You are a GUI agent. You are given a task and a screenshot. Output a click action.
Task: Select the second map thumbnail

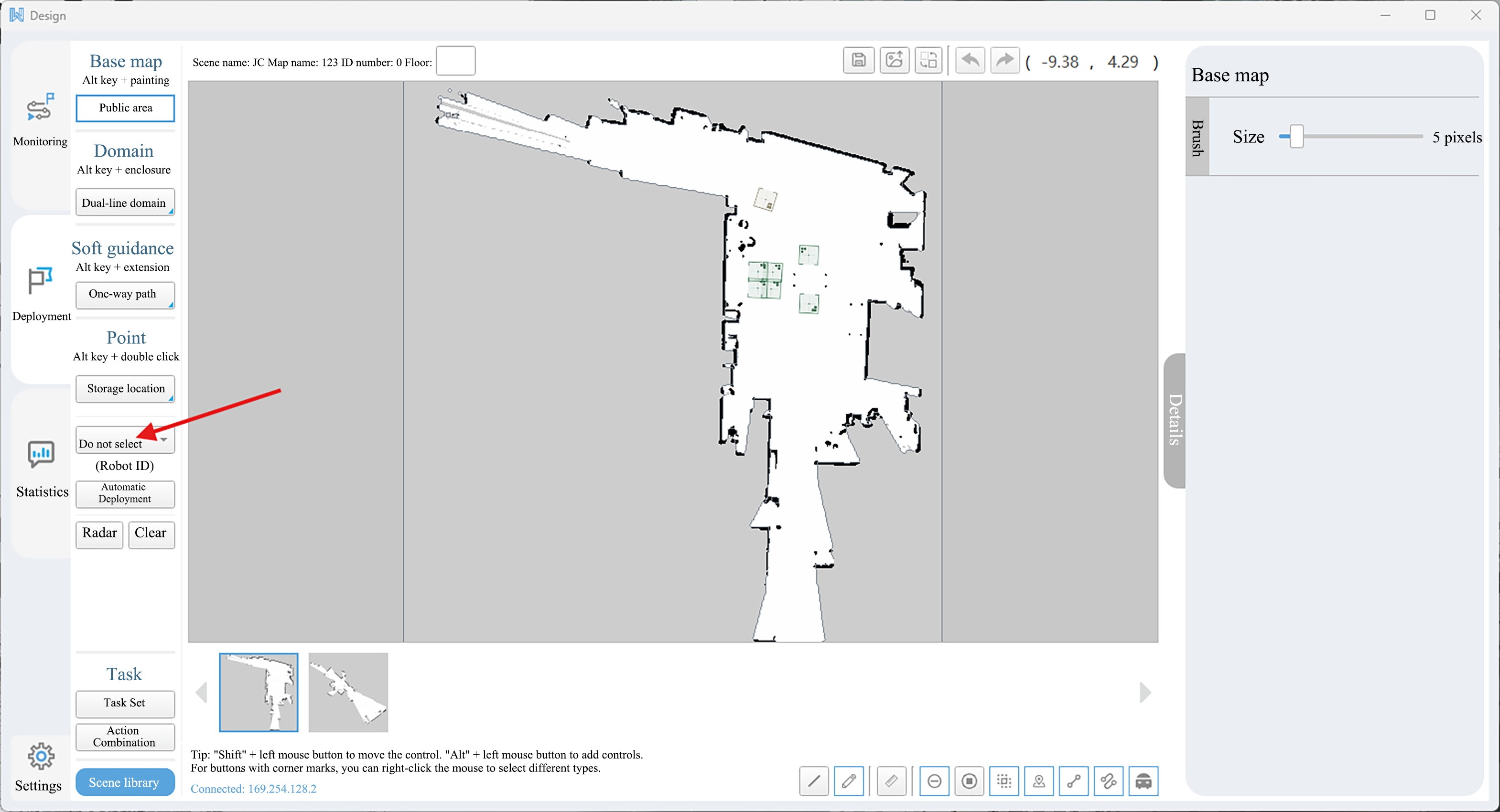347,692
